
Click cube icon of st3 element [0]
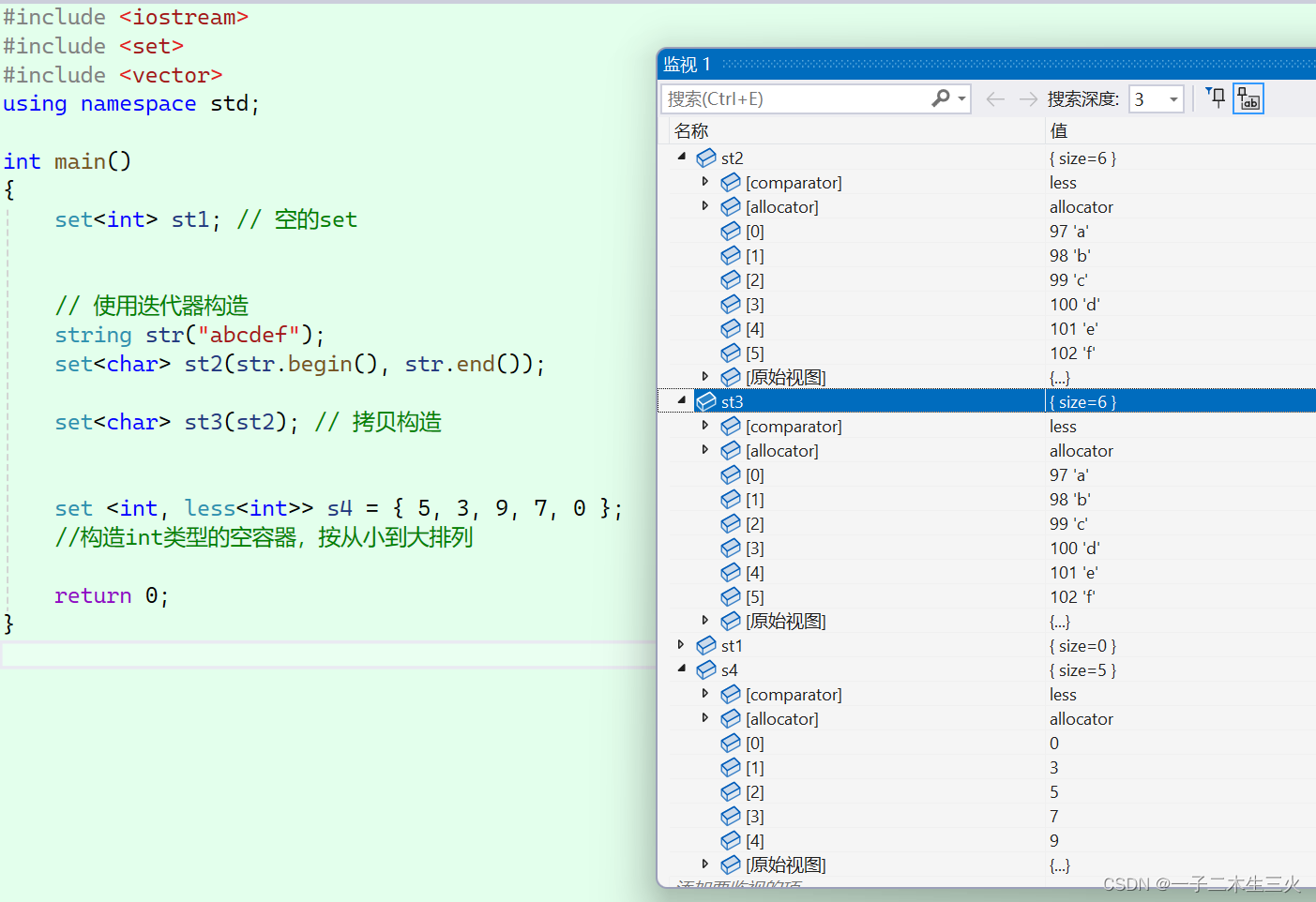click(x=731, y=474)
